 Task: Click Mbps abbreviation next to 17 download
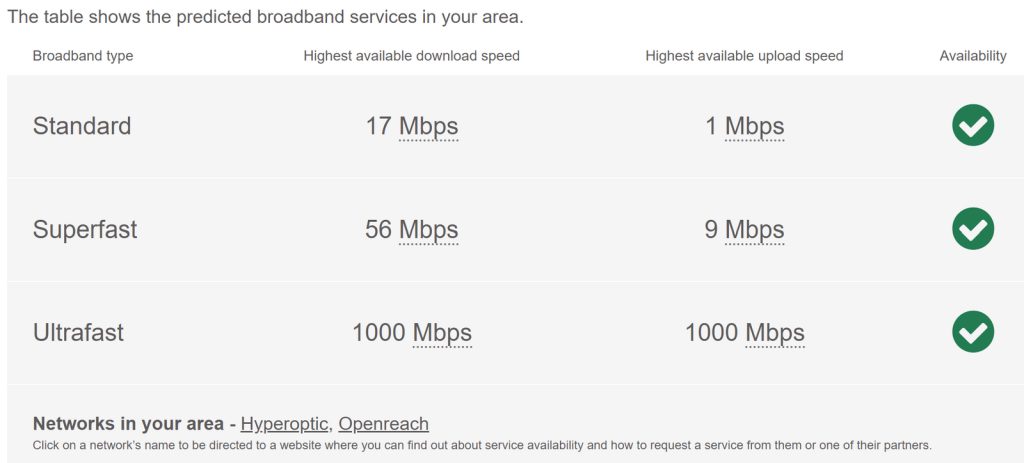pos(428,127)
